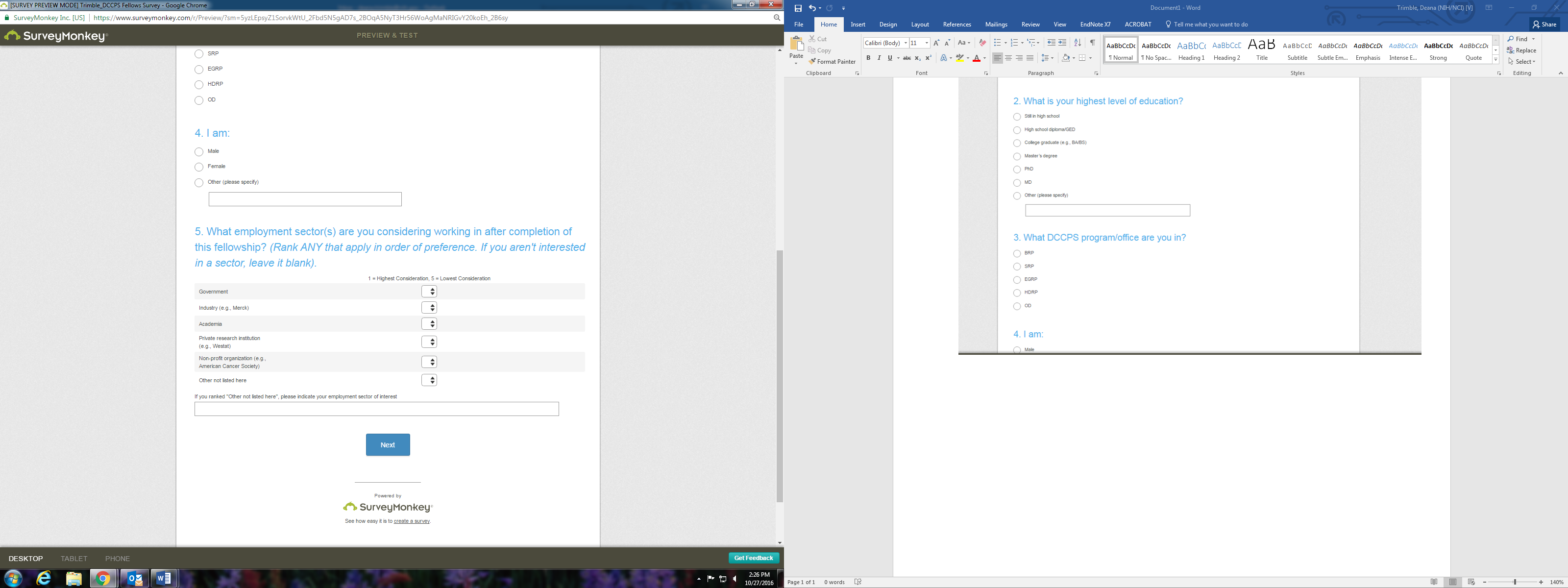Open the Academia ranking dropdown
Viewport: 1568px width, 588px height.
coord(429,324)
